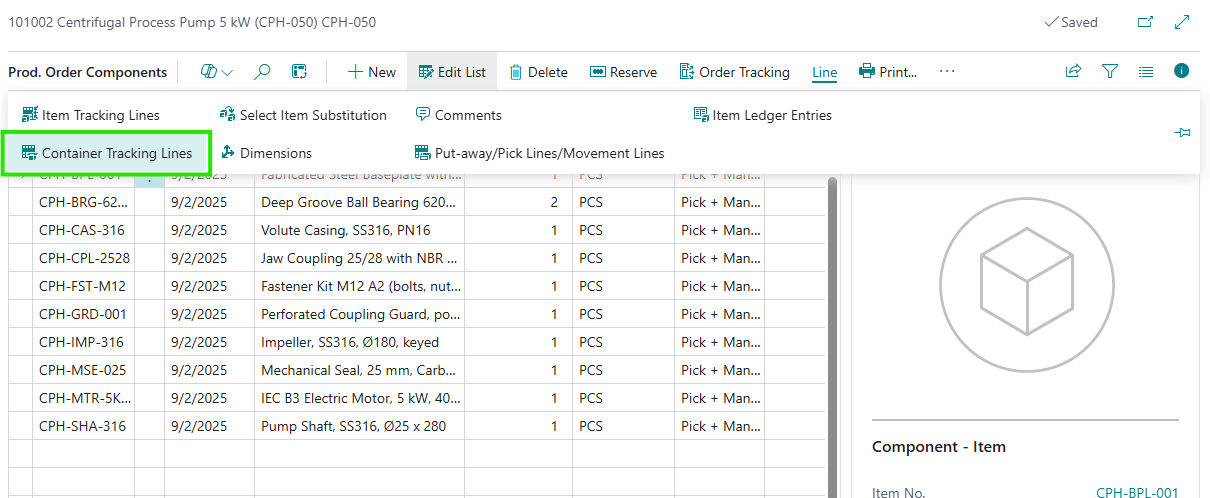This screenshot has height=498, width=1210.
Task: Toggle the filter pane funnel icon
Action: point(1109,71)
